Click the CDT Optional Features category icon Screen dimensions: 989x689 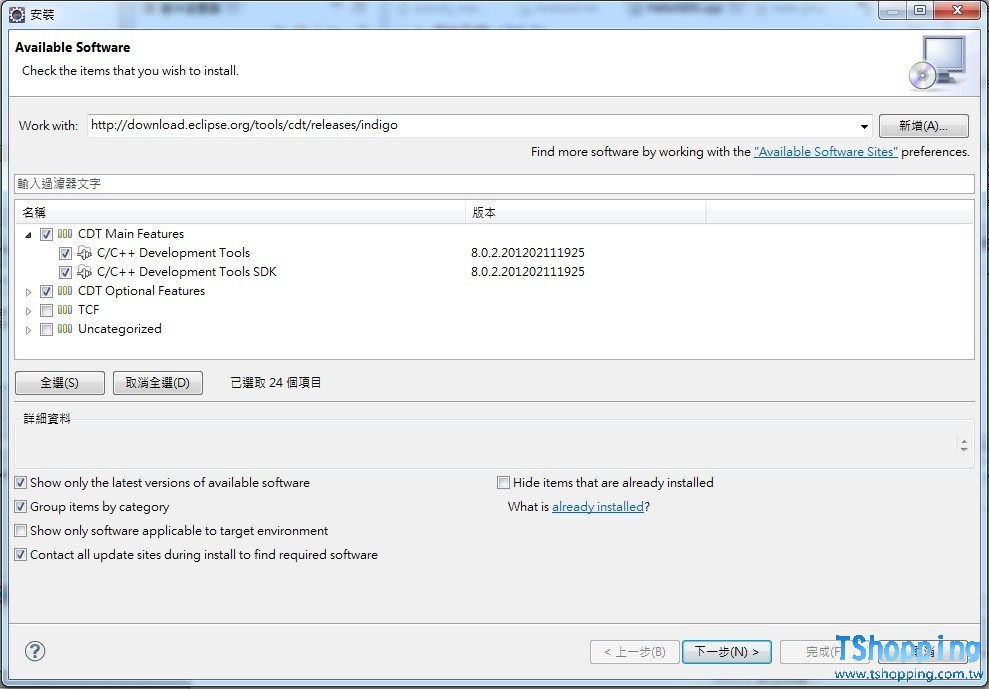[65, 291]
